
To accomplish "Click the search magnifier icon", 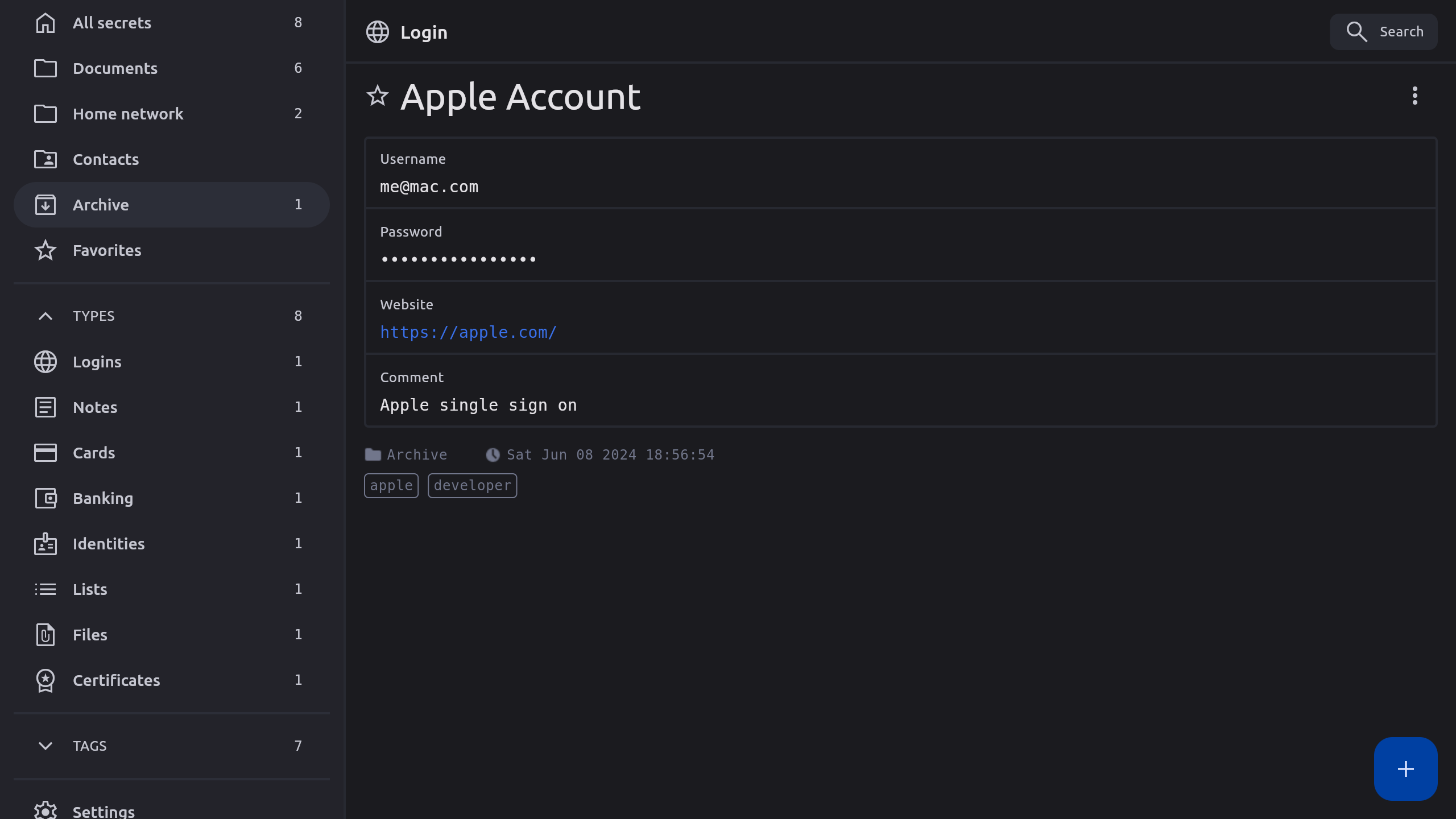I will 1356,32.
